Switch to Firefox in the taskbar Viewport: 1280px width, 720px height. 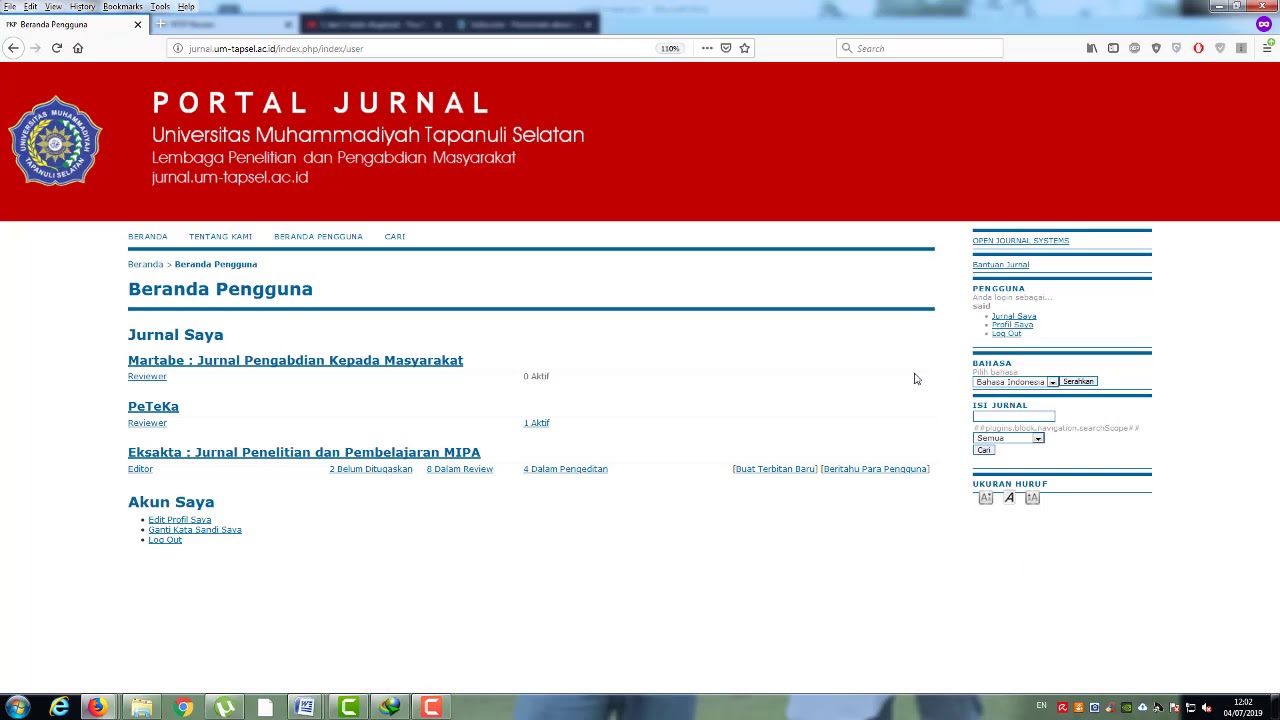[x=96, y=707]
